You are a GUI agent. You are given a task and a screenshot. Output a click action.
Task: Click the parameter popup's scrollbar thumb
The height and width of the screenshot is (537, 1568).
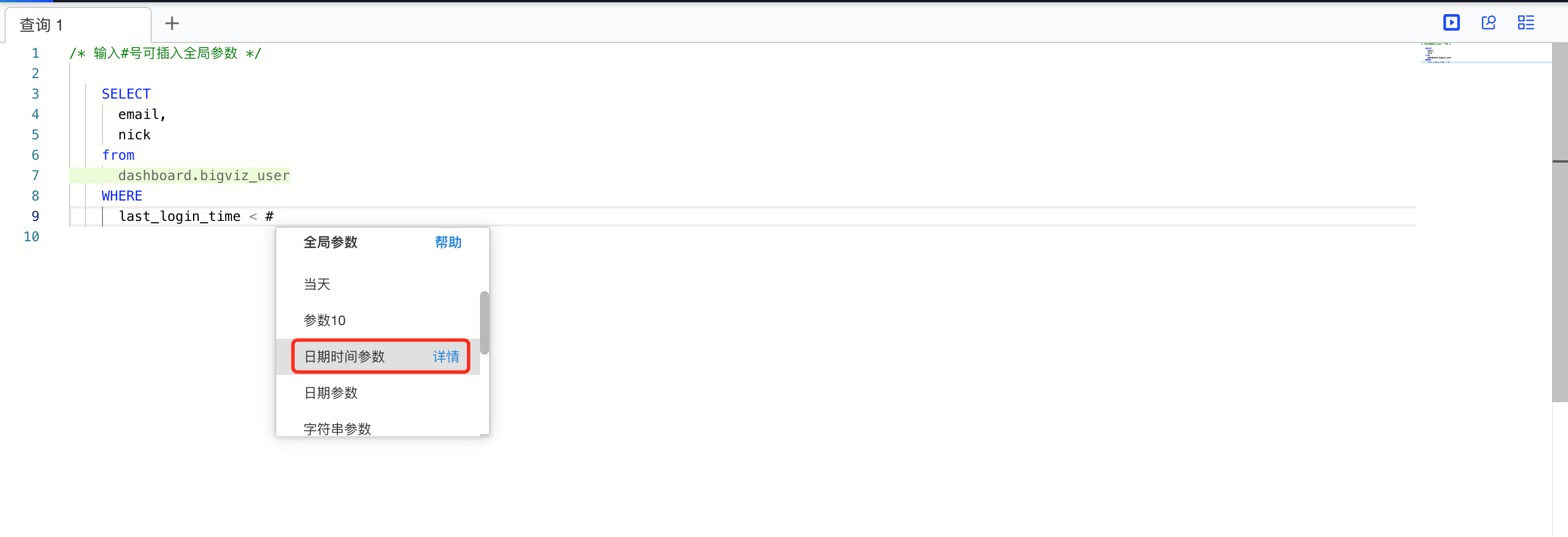[x=484, y=323]
